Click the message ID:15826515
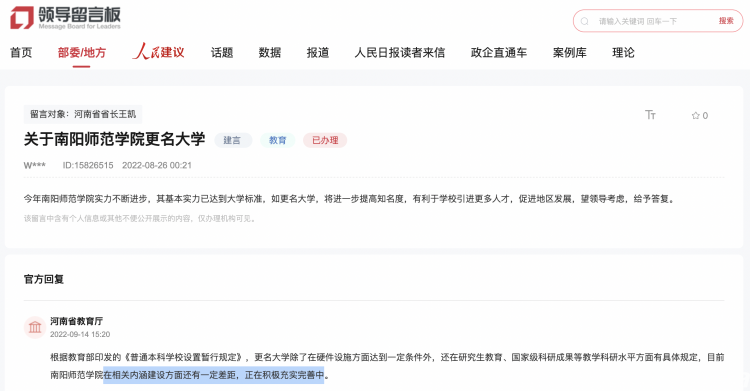Image resolution: width=750 pixels, height=391 pixels. click(88, 166)
